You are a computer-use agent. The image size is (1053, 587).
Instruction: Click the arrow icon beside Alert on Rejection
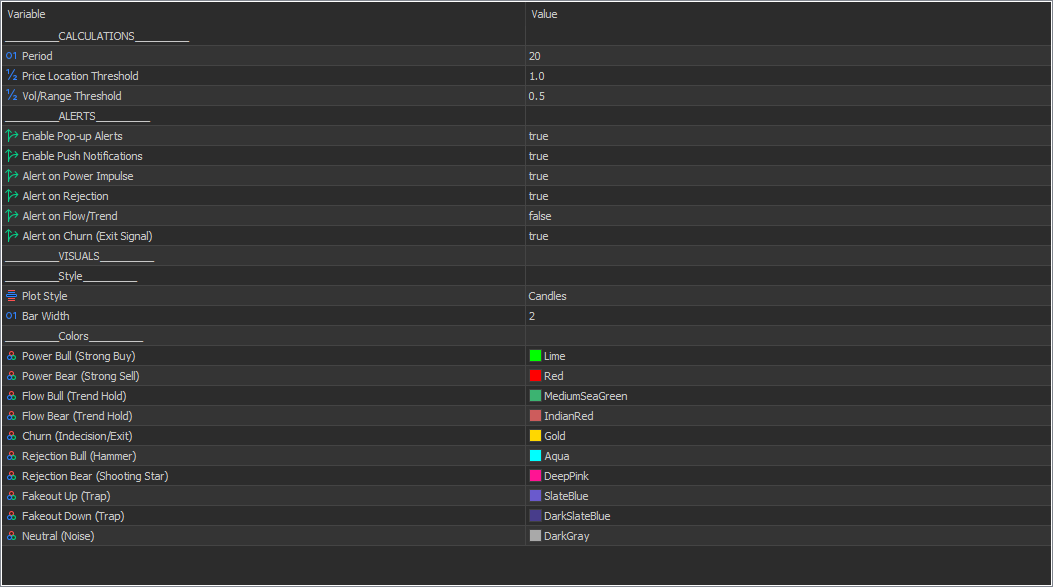(12, 196)
